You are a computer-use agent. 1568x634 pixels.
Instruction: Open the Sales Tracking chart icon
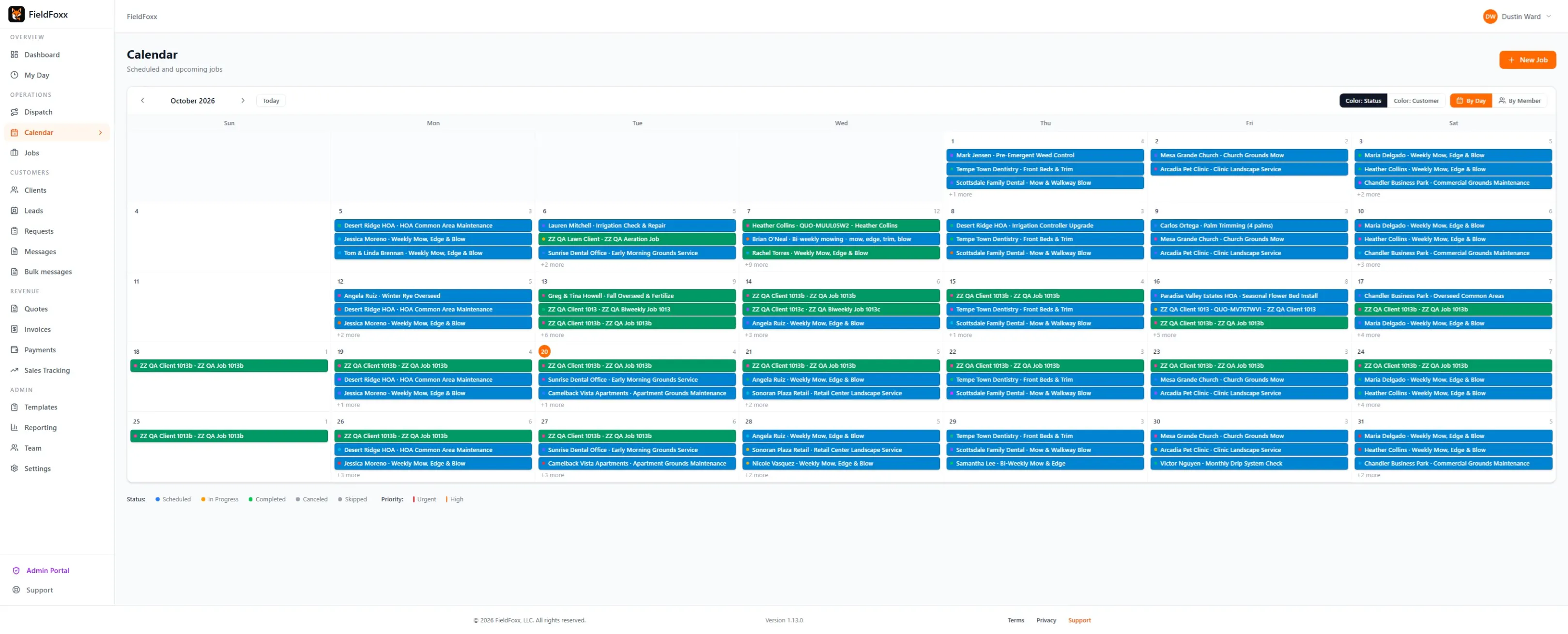point(14,370)
